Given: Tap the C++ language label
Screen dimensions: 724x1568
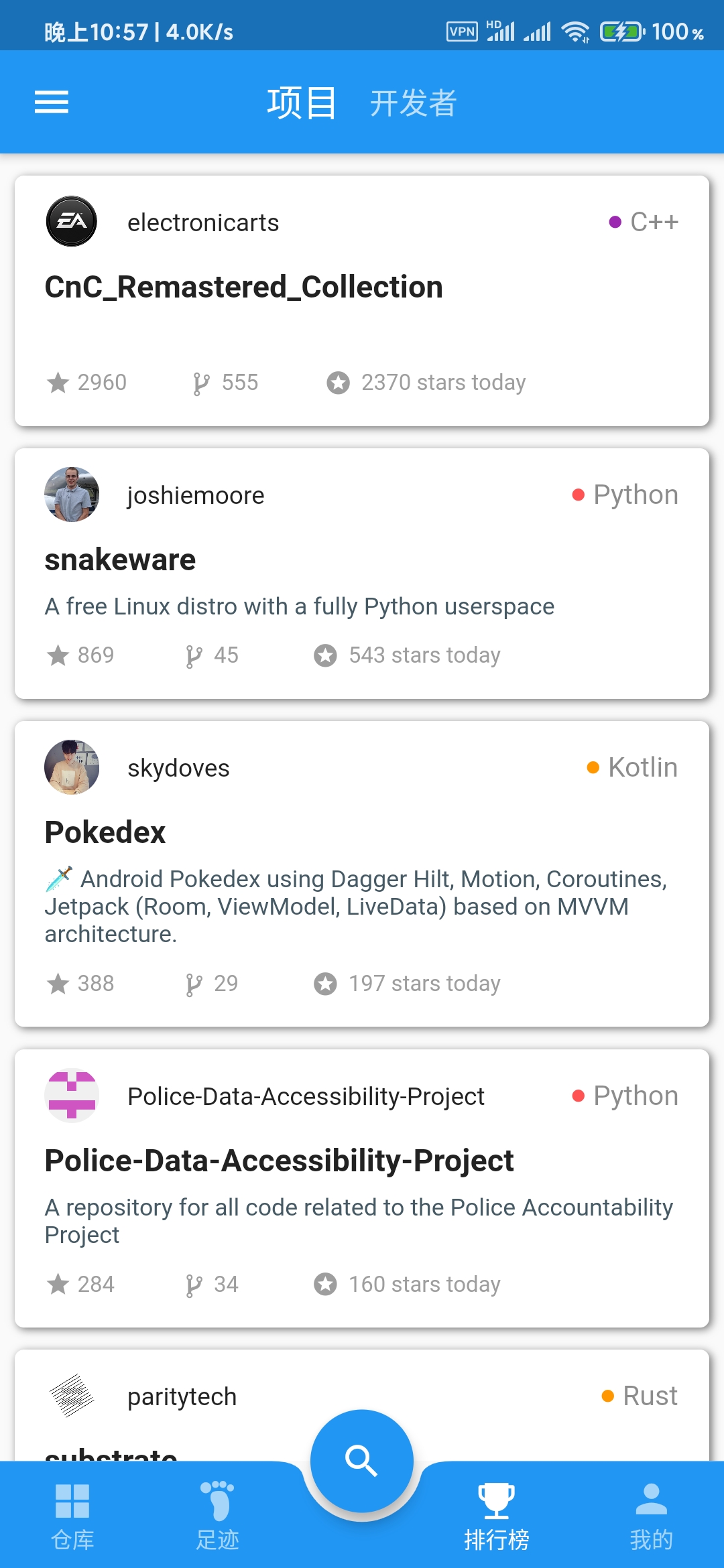Looking at the screenshot, I should [x=654, y=222].
